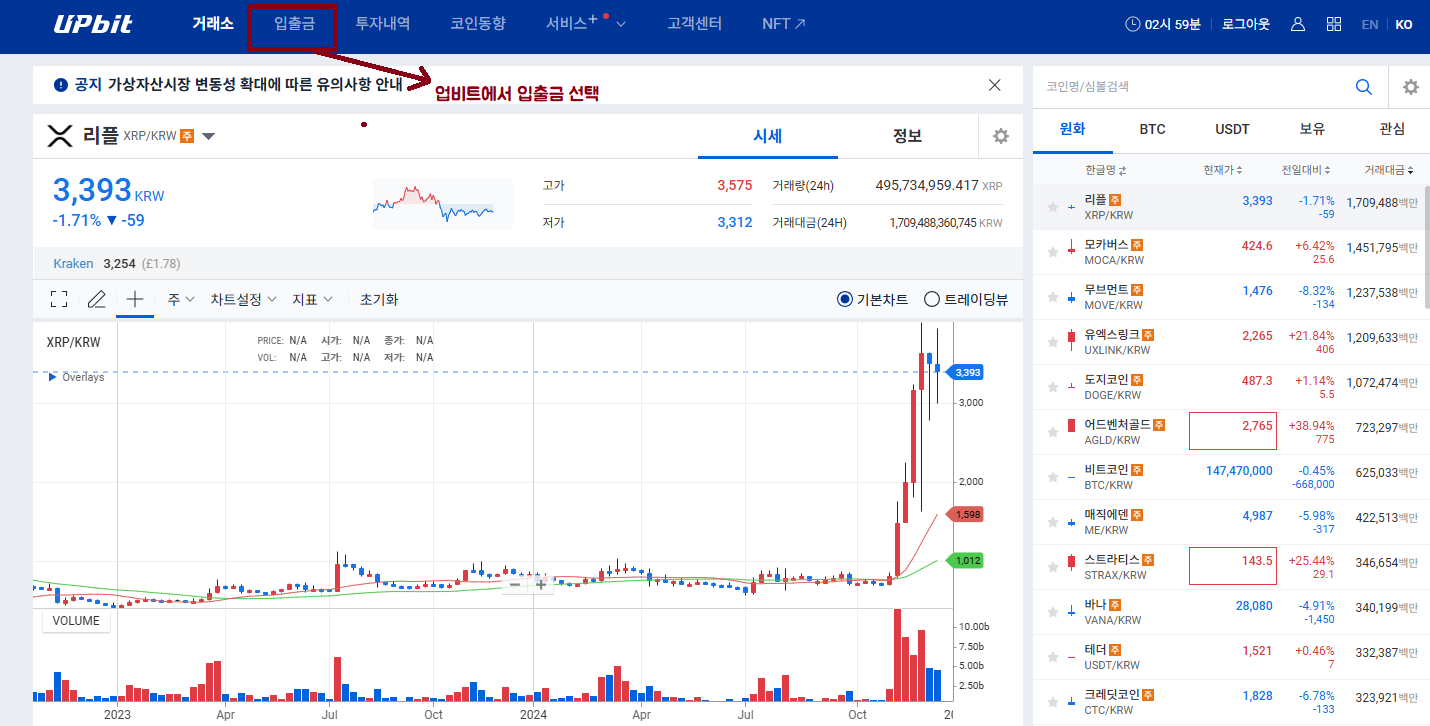The width and height of the screenshot is (1430, 726).
Task: Select the pencil drawing tool
Action: [x=96, y=299]
